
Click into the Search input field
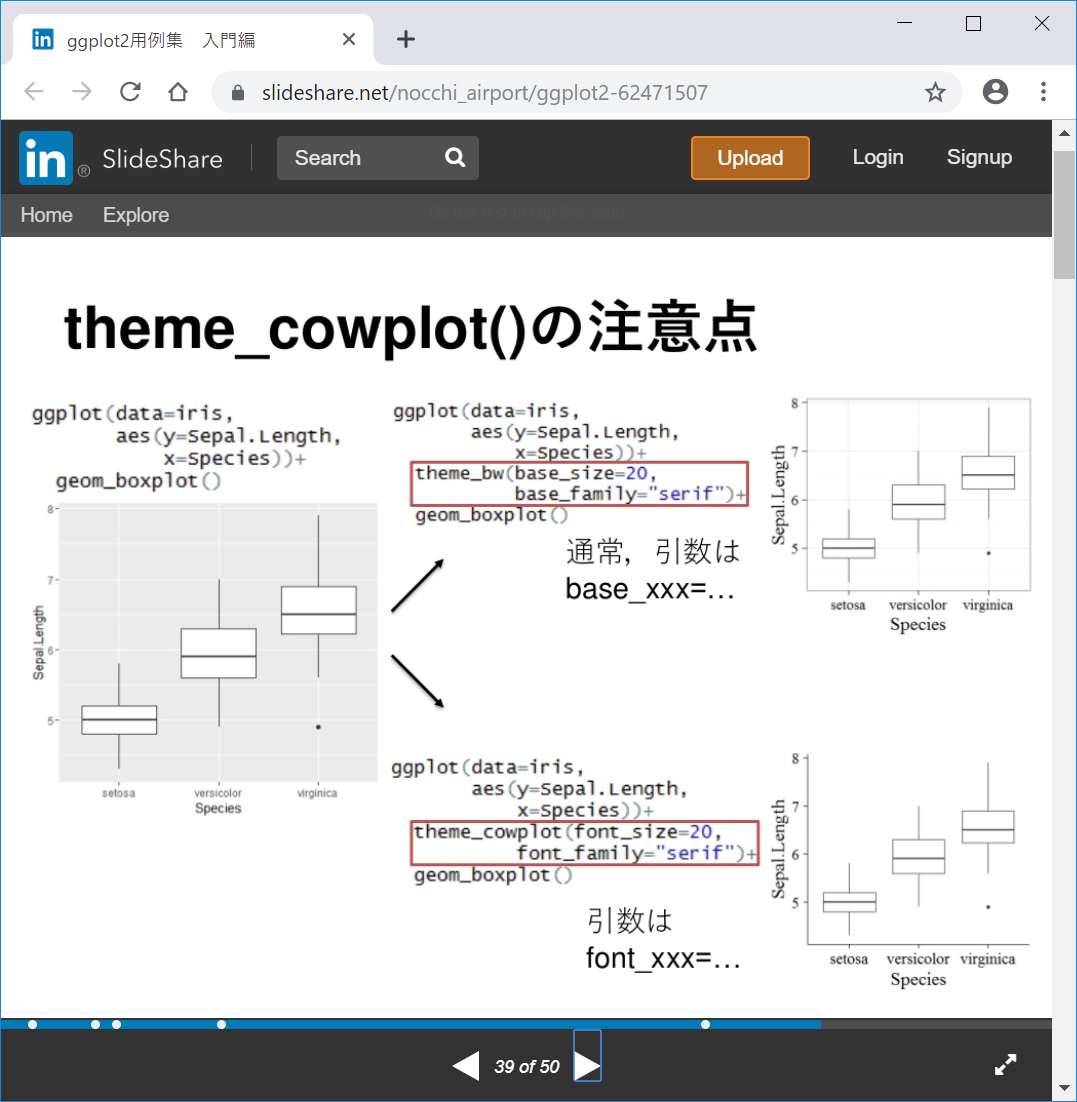(x=360, y=158)
